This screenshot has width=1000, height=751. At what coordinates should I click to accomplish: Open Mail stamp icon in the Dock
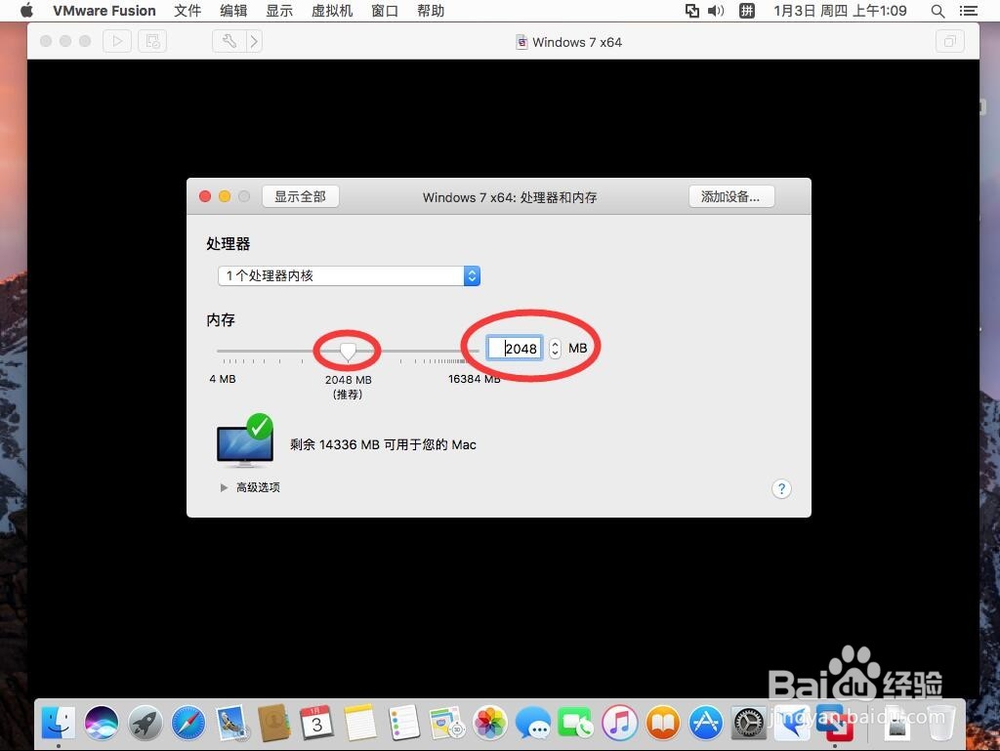tap(231, 723)
